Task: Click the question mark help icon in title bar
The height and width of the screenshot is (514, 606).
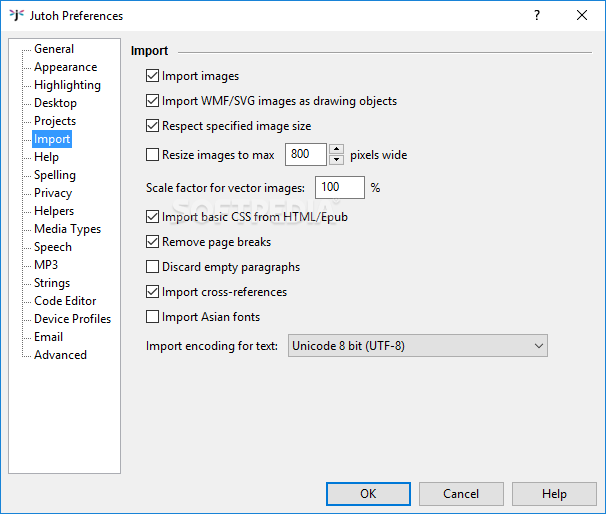Action: pyautogui.click(x=537, y=15)
